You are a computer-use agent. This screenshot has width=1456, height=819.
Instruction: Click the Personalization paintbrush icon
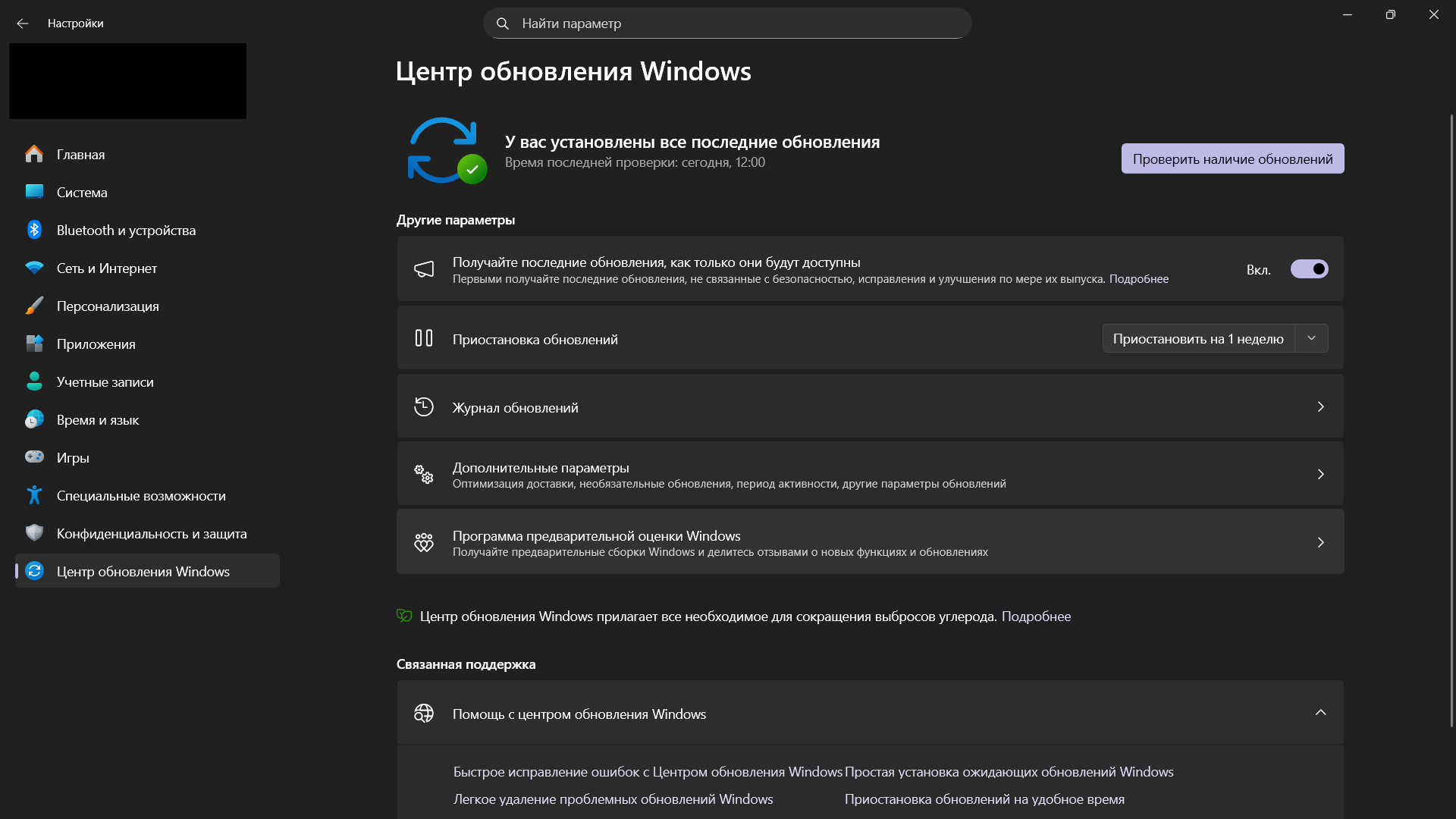tap(34, 306)
